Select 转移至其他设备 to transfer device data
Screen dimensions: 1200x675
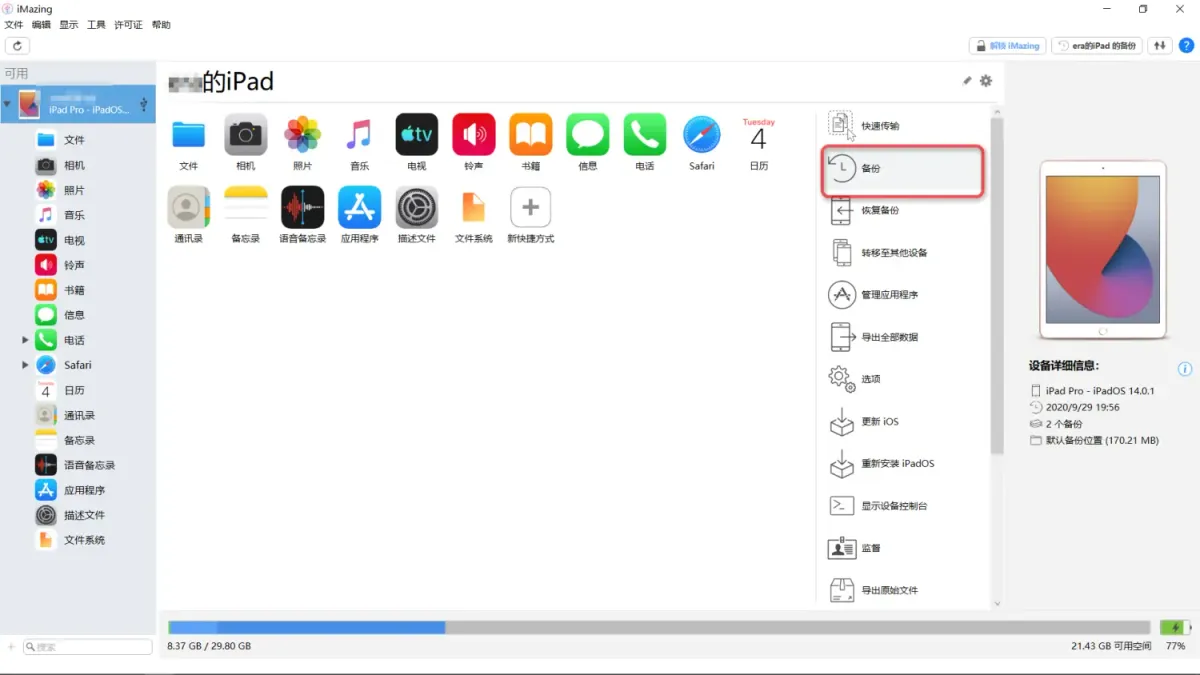click(900, 252)
